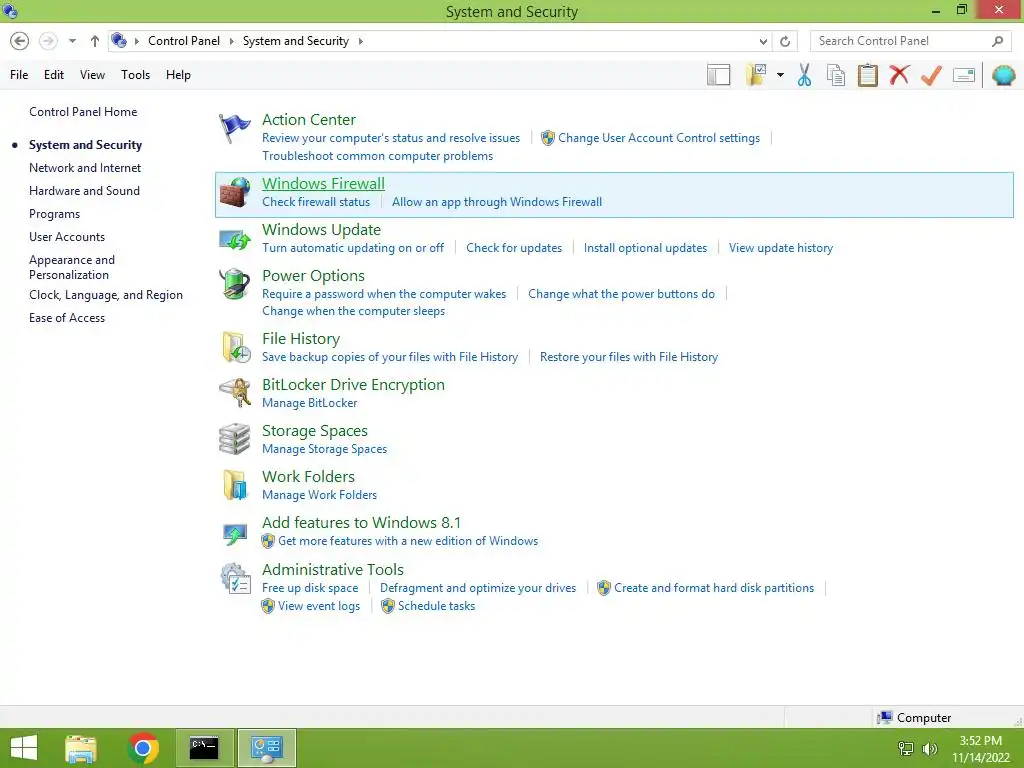The image size is (1024, 768).
Task: Expand the address bar history dropdown
Action: [x=763, y=41]
